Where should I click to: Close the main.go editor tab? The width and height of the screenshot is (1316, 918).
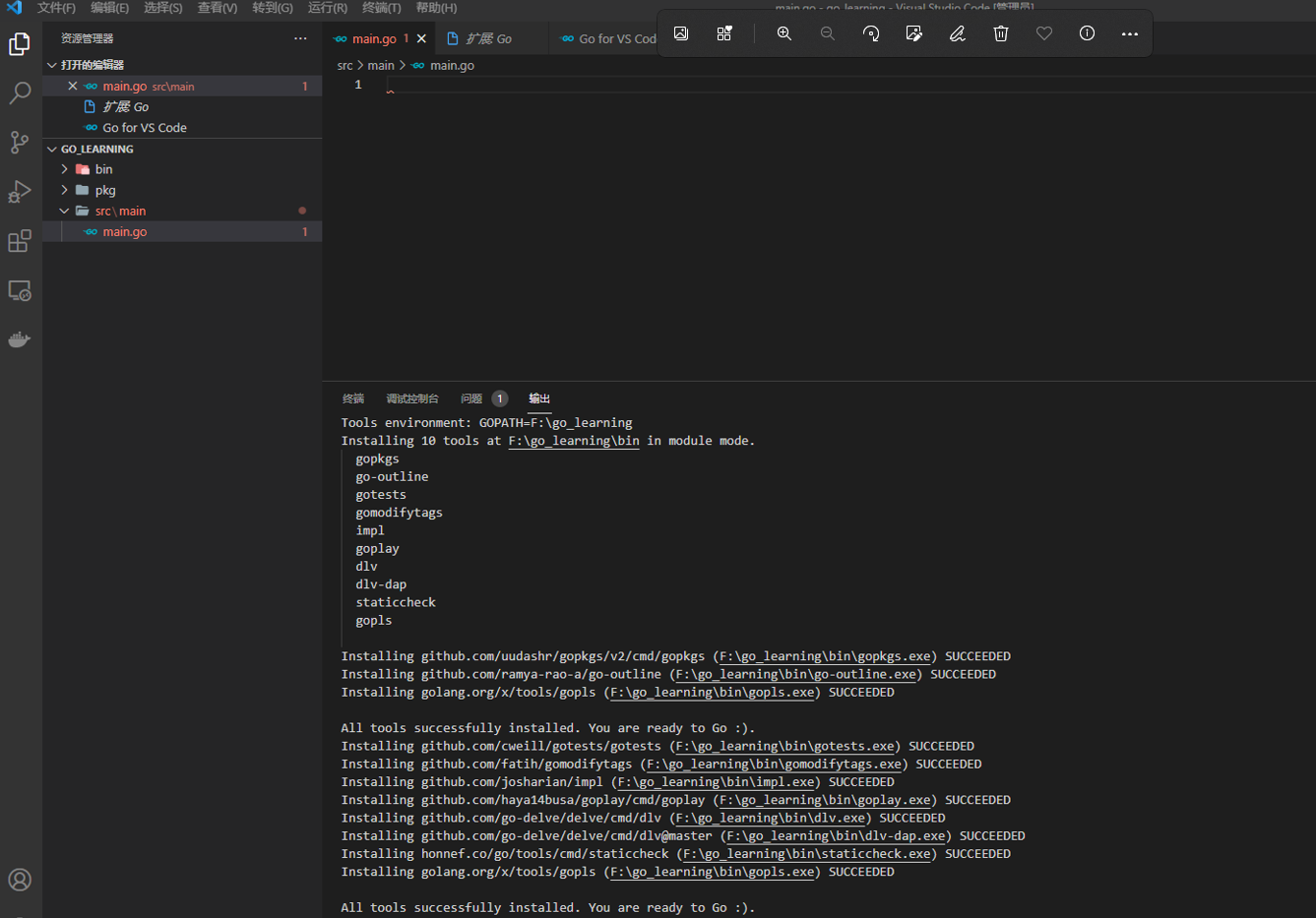[x=422, y=39]
